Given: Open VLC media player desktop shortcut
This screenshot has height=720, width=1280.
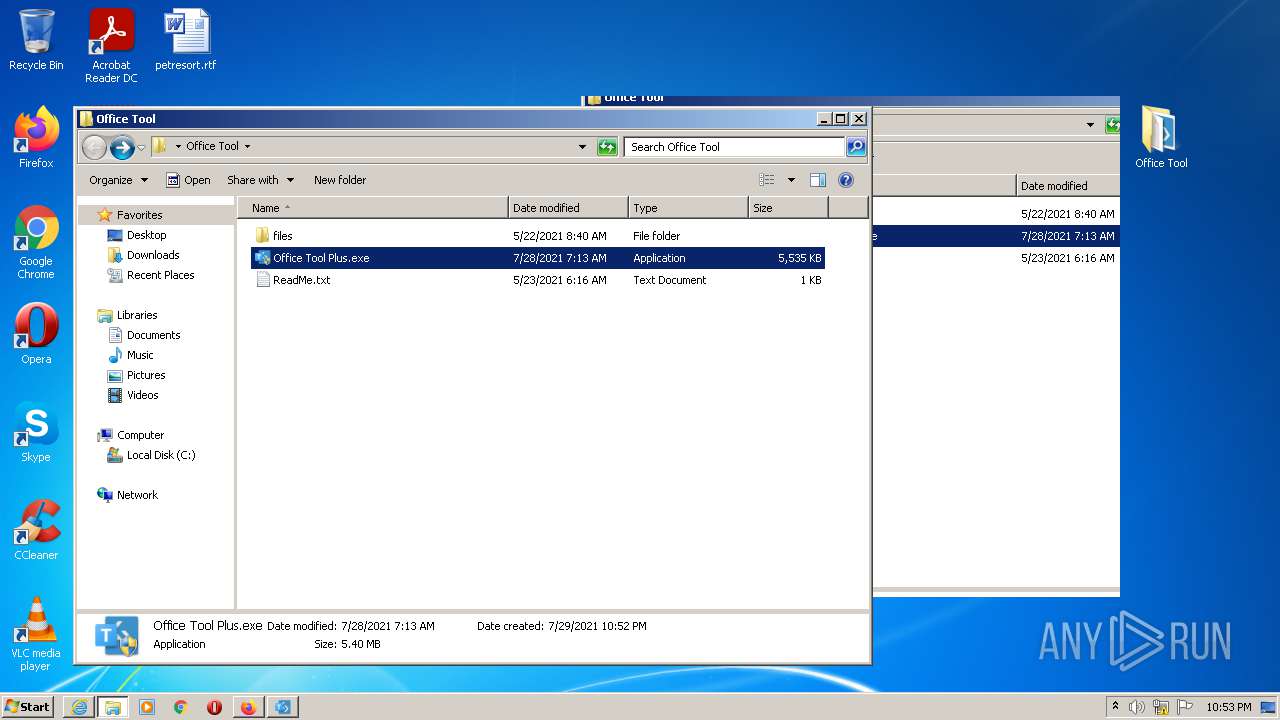Looking at the screenshot, I should [36, 634].
